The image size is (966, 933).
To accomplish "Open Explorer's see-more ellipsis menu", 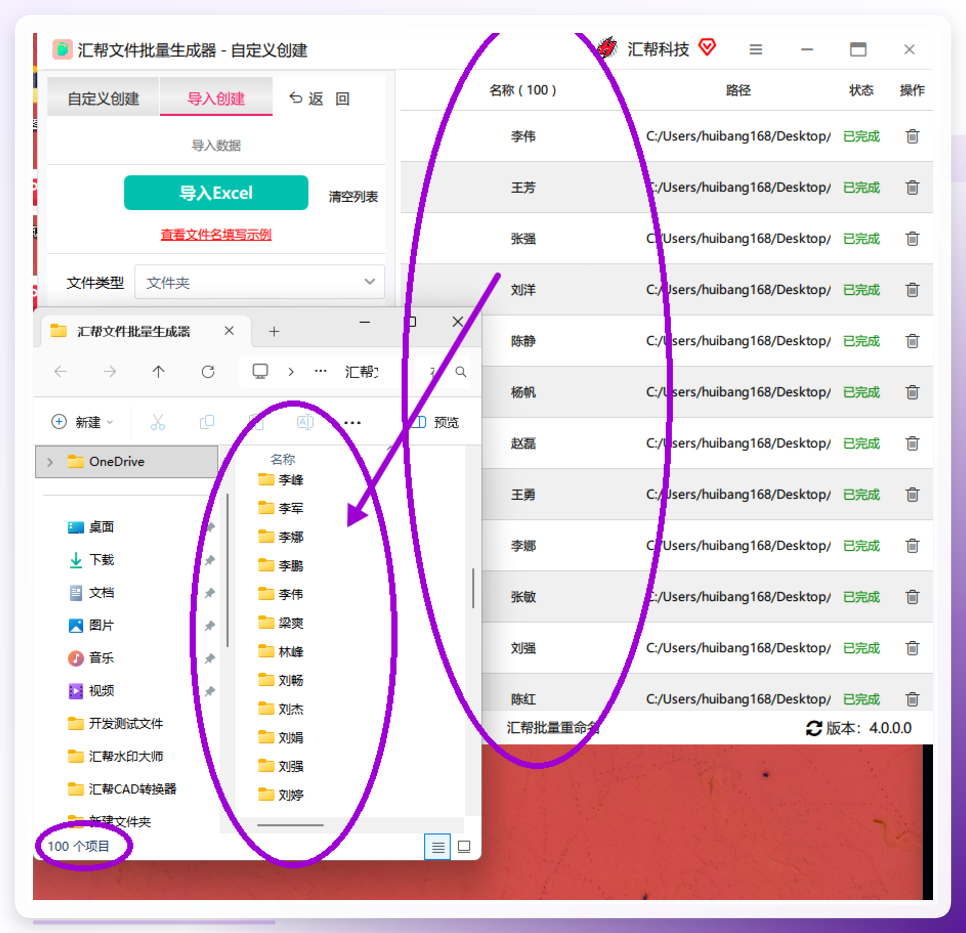I will point(352,423).
